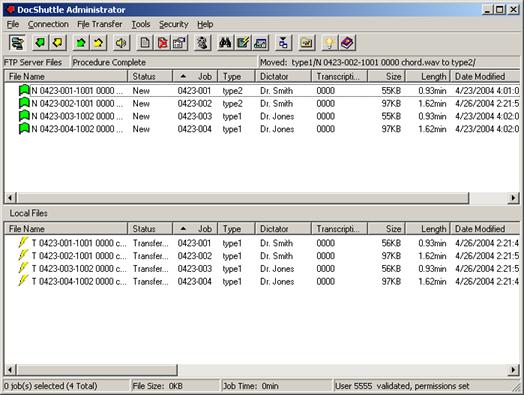The height and width of the screenshot is (395, 524).
Task: Click the green left-arrow download icon
Action: pyautogui.click(x=40, y=43)
